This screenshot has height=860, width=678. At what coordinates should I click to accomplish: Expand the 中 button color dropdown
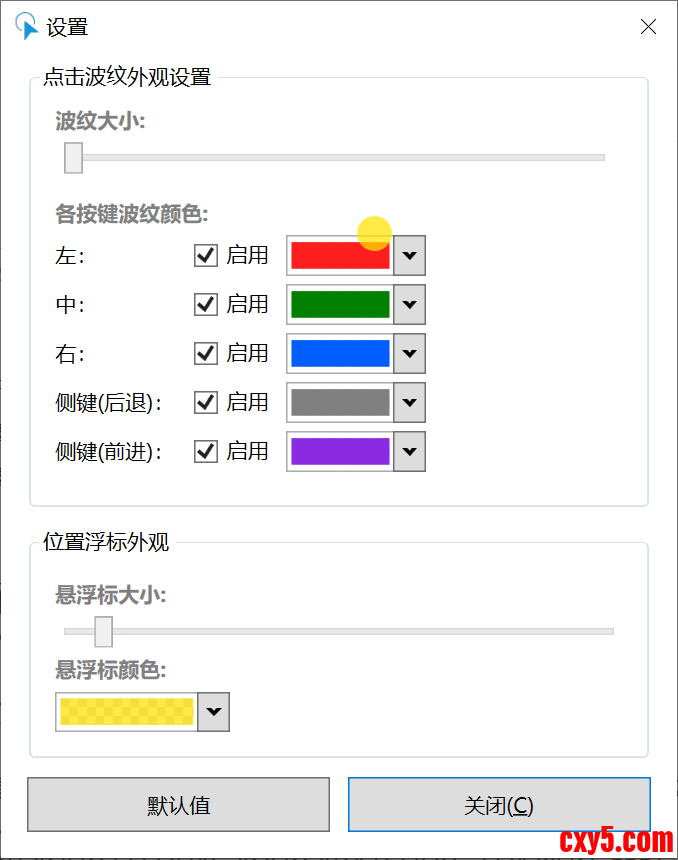[409, 304]
